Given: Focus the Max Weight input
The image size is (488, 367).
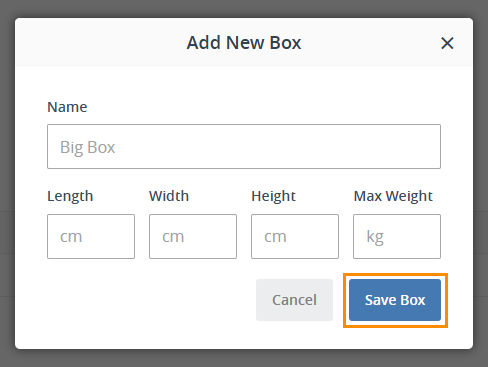Looking at the screenshot, I should (x=397, y=236).
